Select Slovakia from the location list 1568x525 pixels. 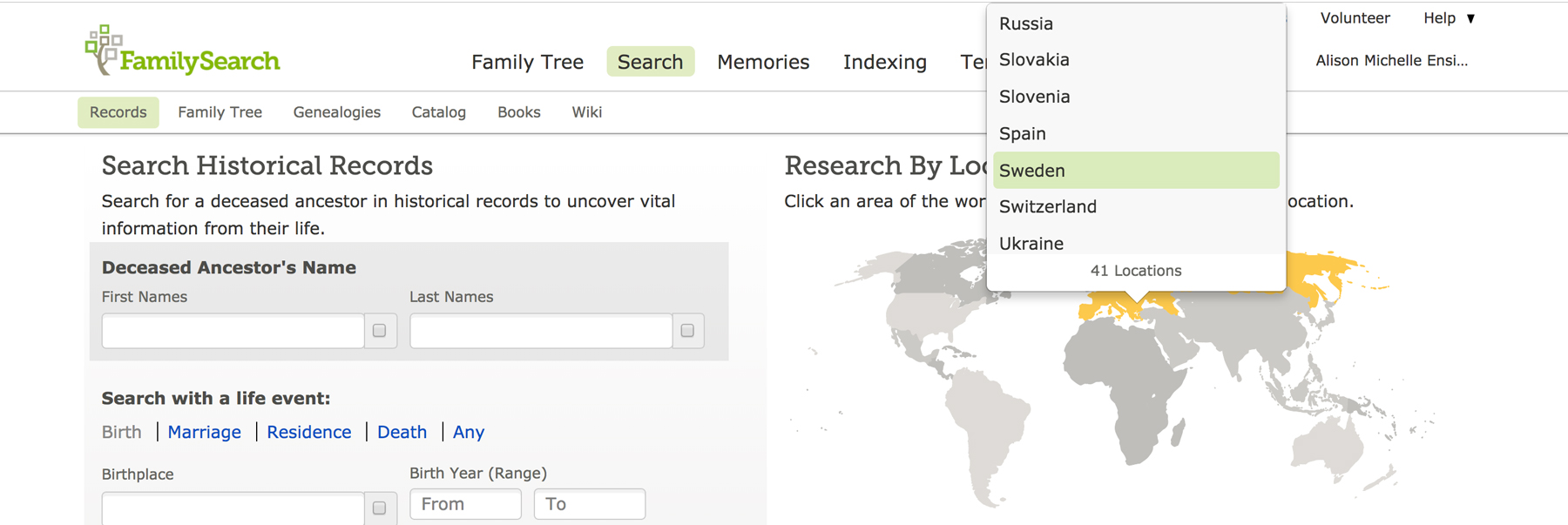1136,60
